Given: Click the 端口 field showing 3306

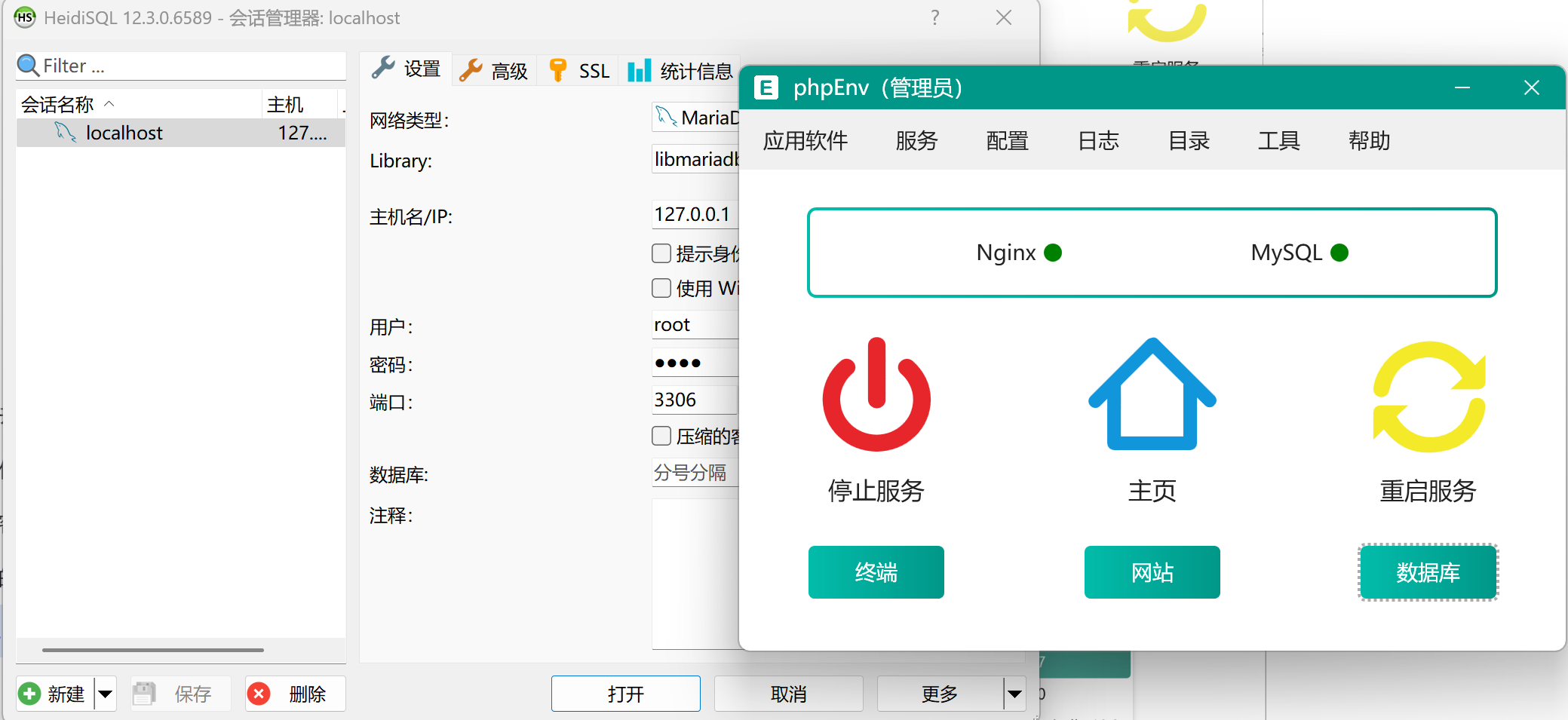Looking at the screenshot, I should (x=695, y=400).
